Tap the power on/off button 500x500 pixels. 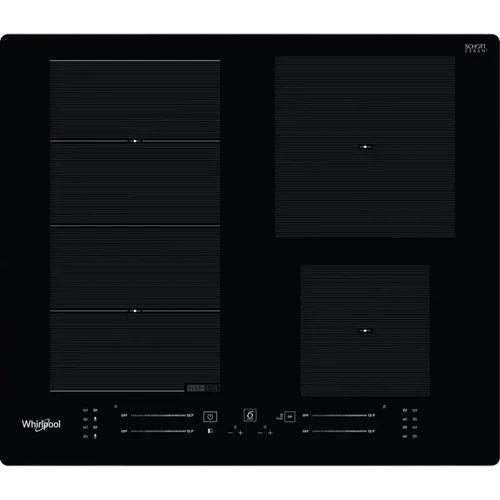[x=210, y=417]
